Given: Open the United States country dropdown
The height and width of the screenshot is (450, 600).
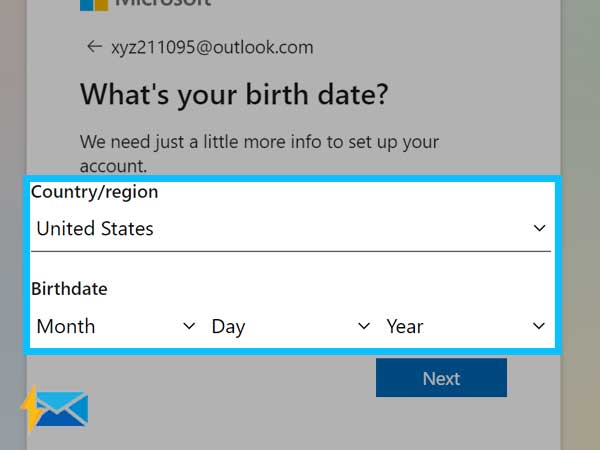Looking at the screenshot, I should 291,229.
